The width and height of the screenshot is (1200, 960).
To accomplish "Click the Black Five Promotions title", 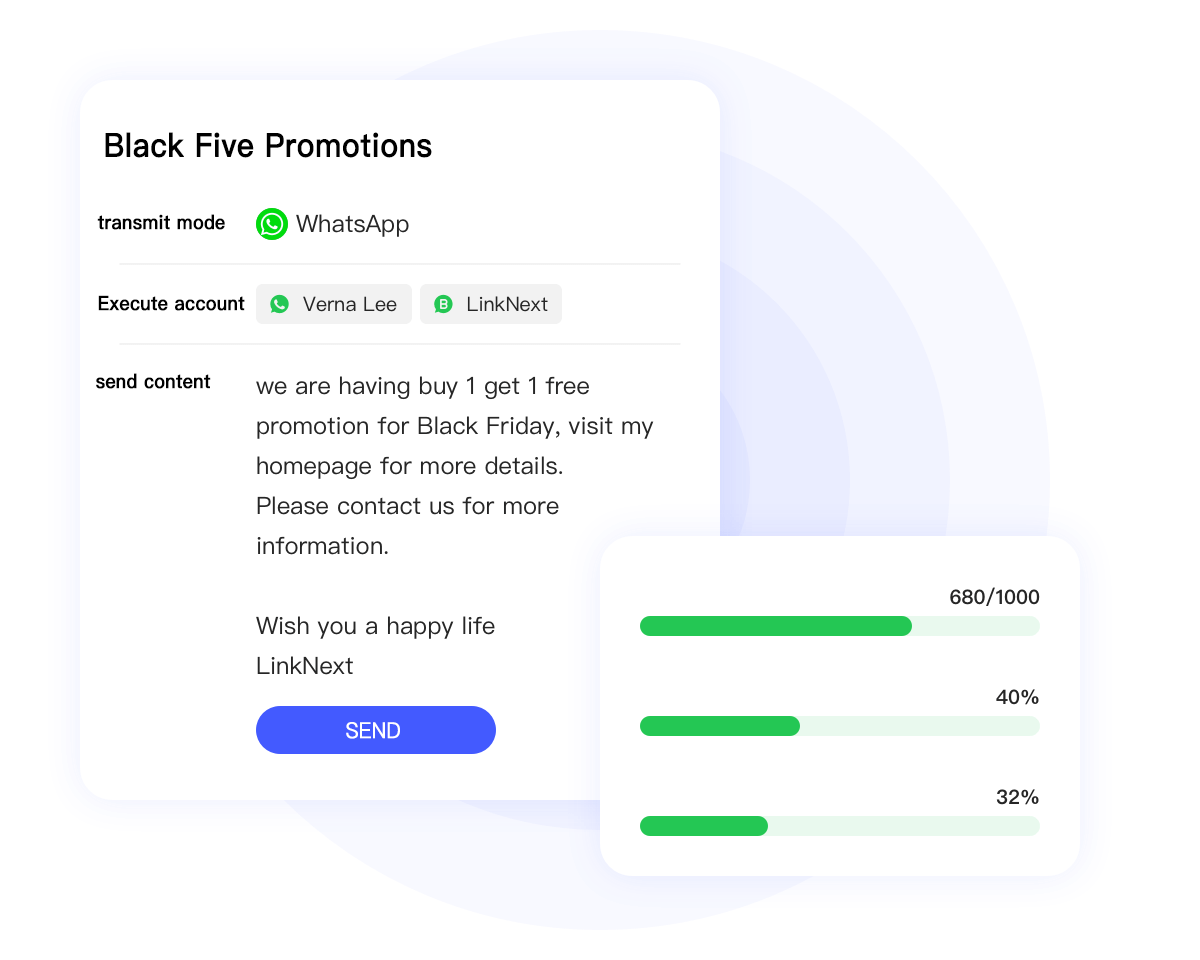I will tap(268, 146).
